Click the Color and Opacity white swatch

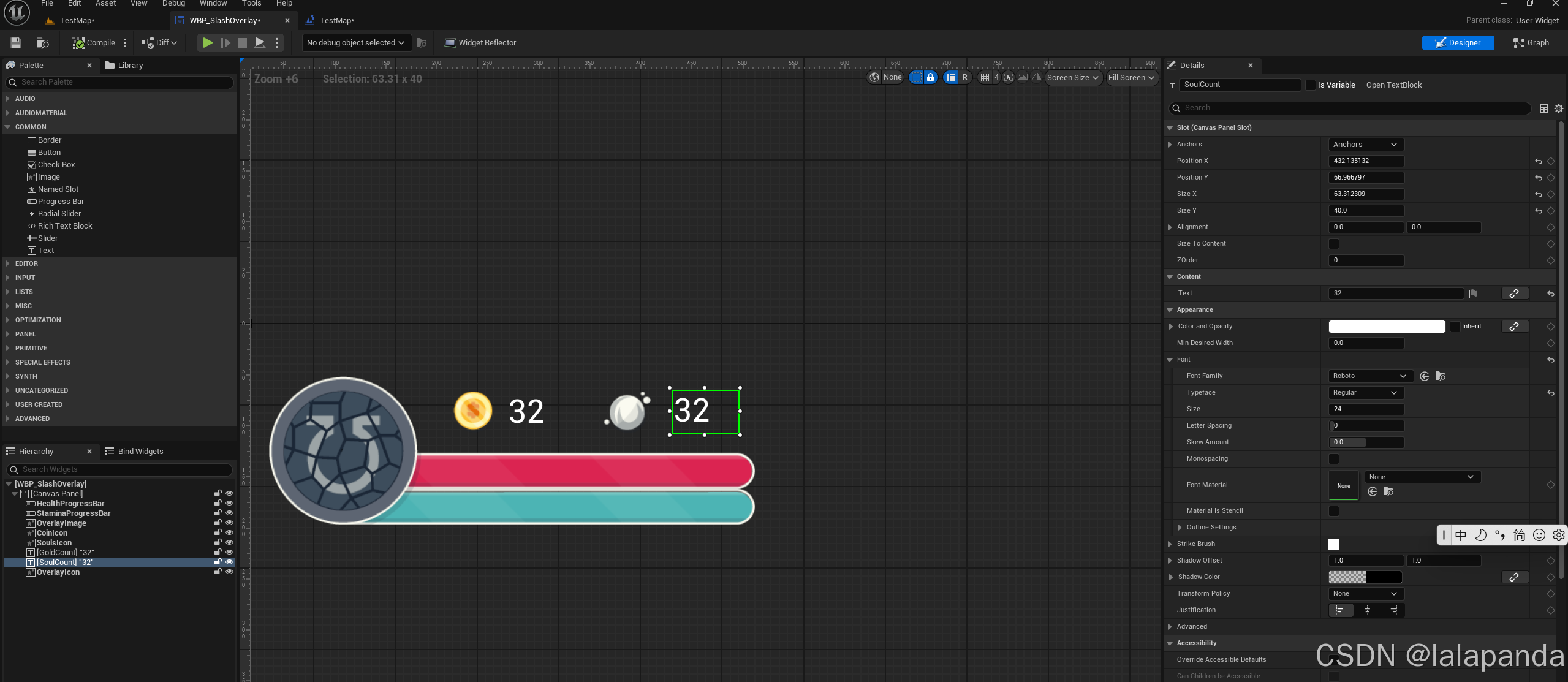pyautogui.click(x=1386, y=327)
